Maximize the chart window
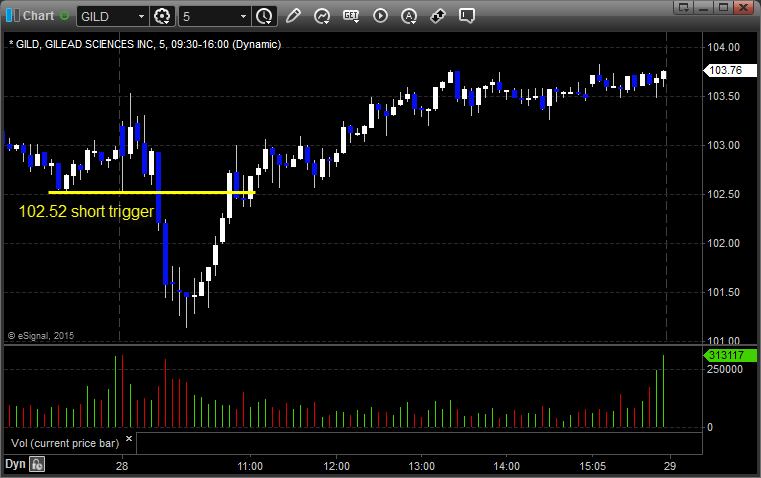The width and height of the screenshot is (761, 478). tap(723, 7)
